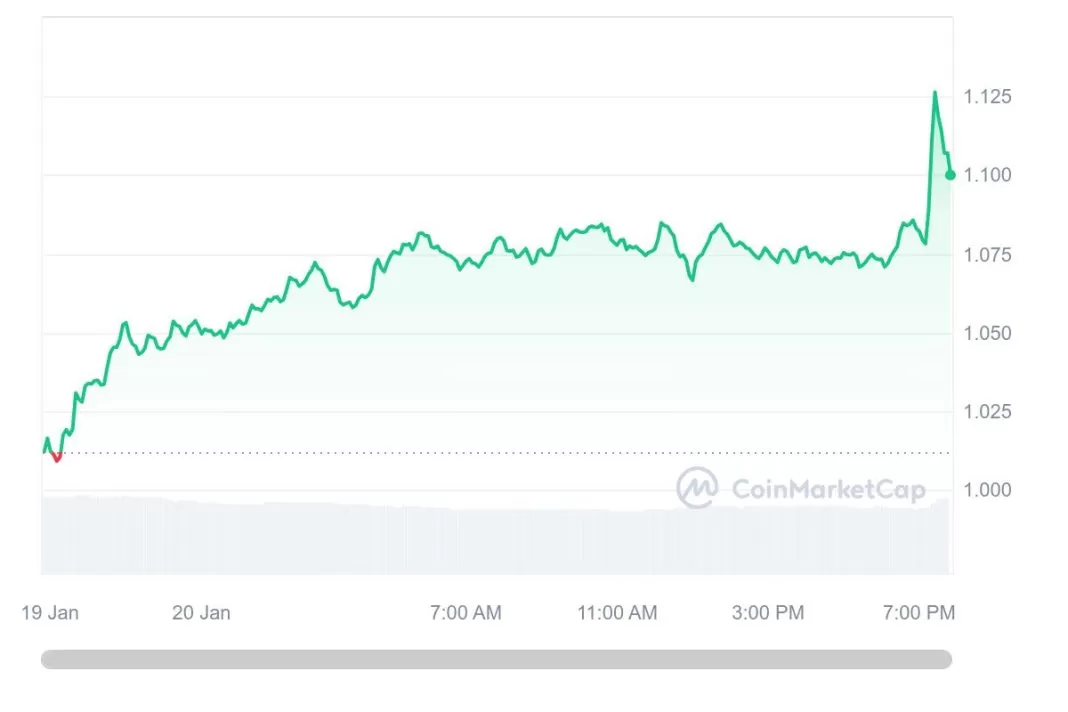The width and height of the screenshot is (1068, 712).
Task: Click the green current price dot
Action: 950,175
